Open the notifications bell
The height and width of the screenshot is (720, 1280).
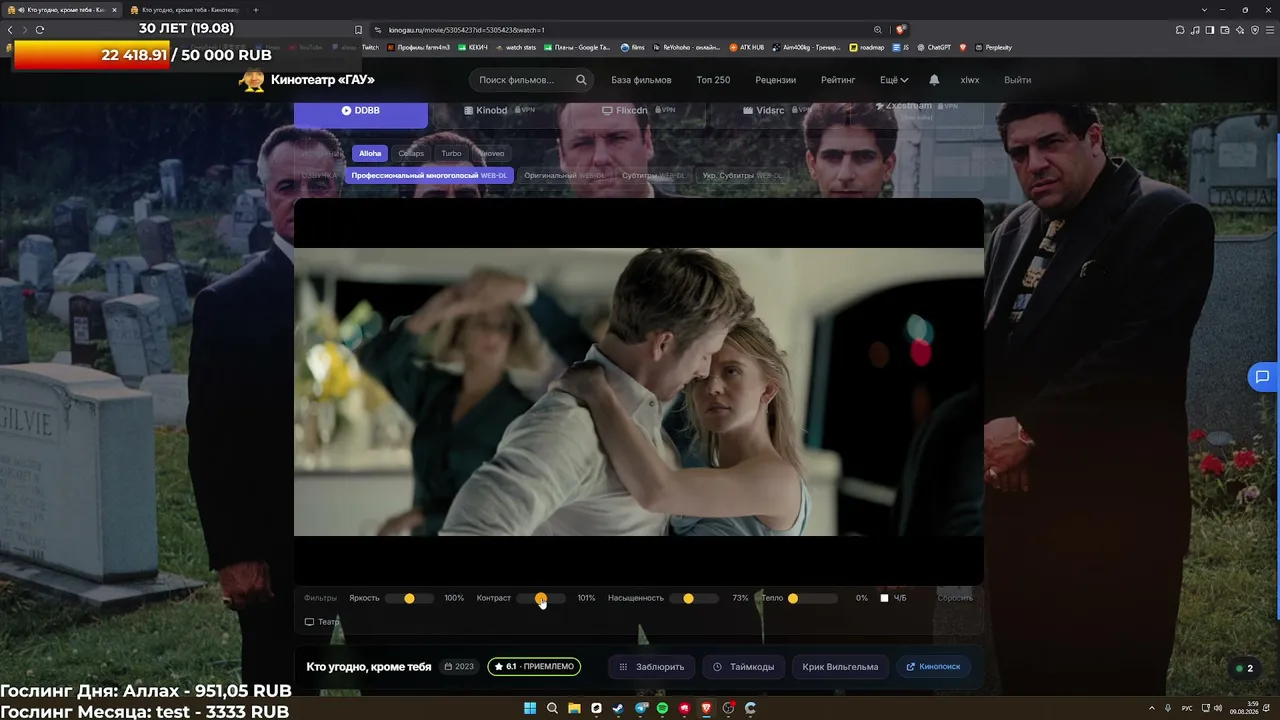[x=934, y=80]
